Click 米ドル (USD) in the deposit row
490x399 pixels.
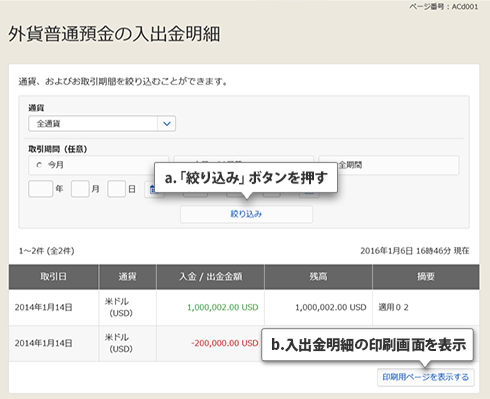[119, 307]
